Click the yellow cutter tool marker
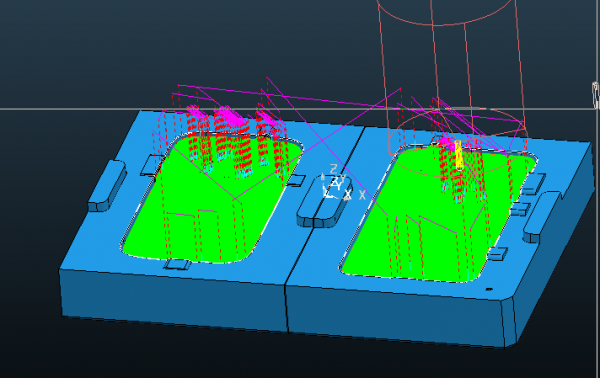The width and height of the screenshot is (600, 378). tap(459, 155)
